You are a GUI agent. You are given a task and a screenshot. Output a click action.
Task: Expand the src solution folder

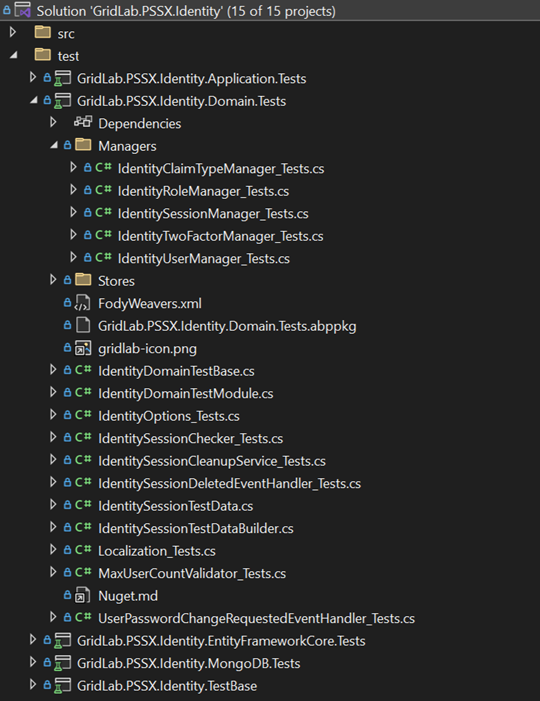(x=13, y=32)
